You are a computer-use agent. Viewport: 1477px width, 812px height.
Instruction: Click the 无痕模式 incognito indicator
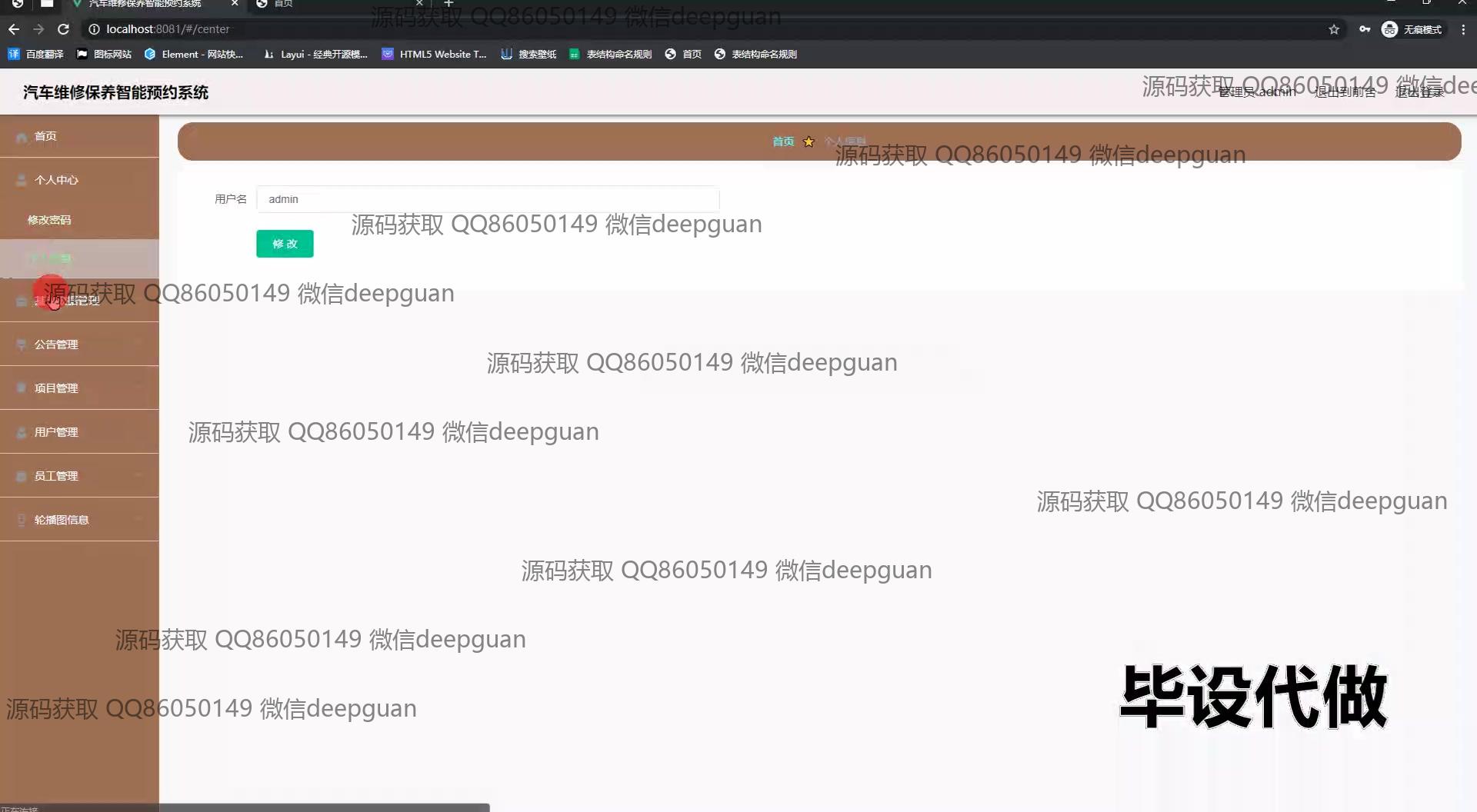1412,29
